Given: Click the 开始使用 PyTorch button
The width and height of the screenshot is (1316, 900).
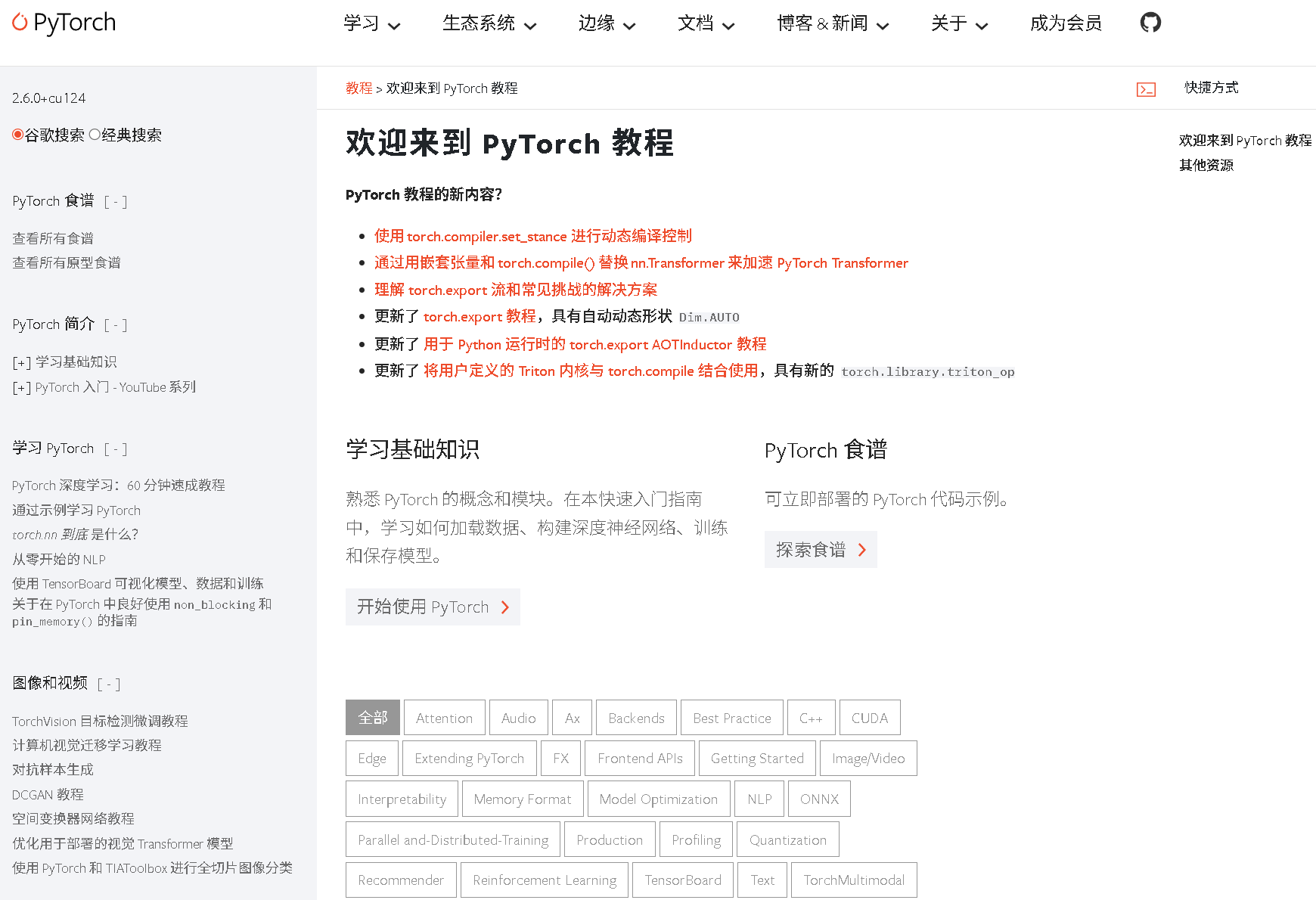Looking at the screenshot, I should 433,607.
